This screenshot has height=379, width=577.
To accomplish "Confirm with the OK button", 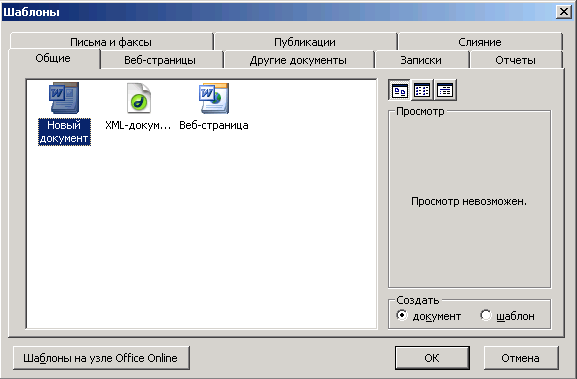I will tap(432, 358).
